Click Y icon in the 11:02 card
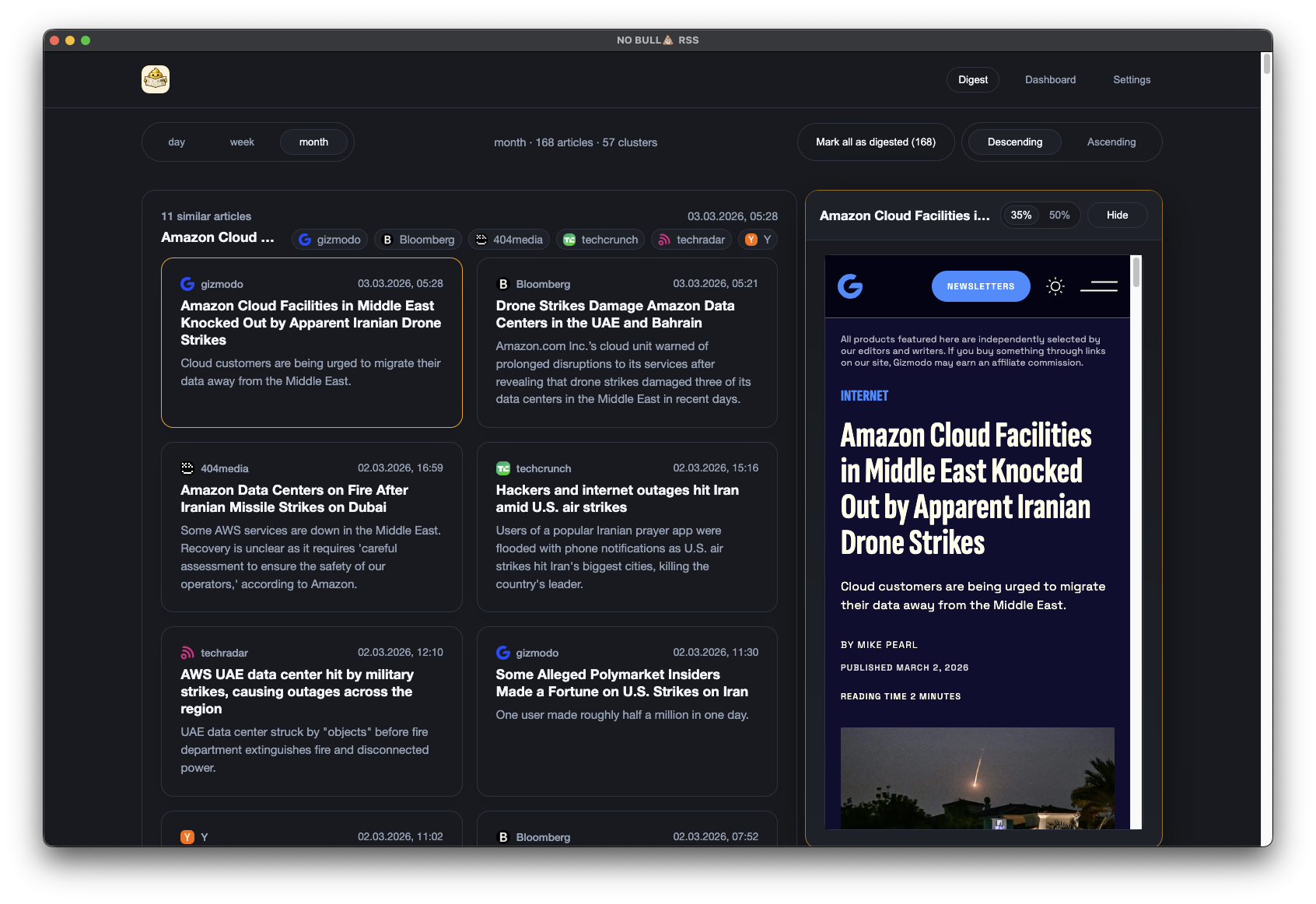The image size is (1316, 904). pos(187,837)
